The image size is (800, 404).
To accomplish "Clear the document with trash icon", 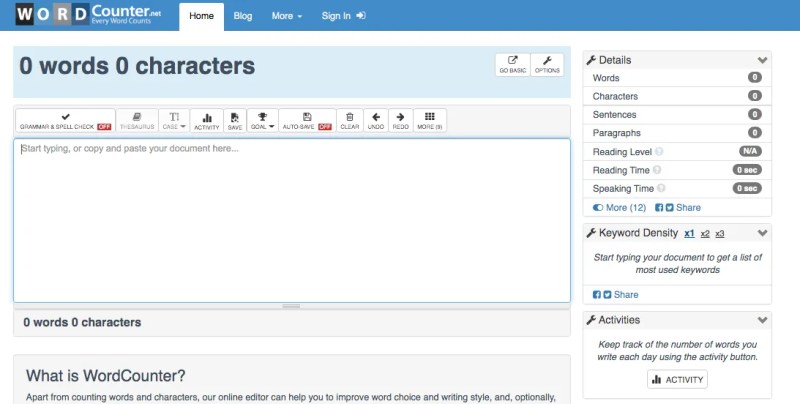I will [x=349, y=120].
